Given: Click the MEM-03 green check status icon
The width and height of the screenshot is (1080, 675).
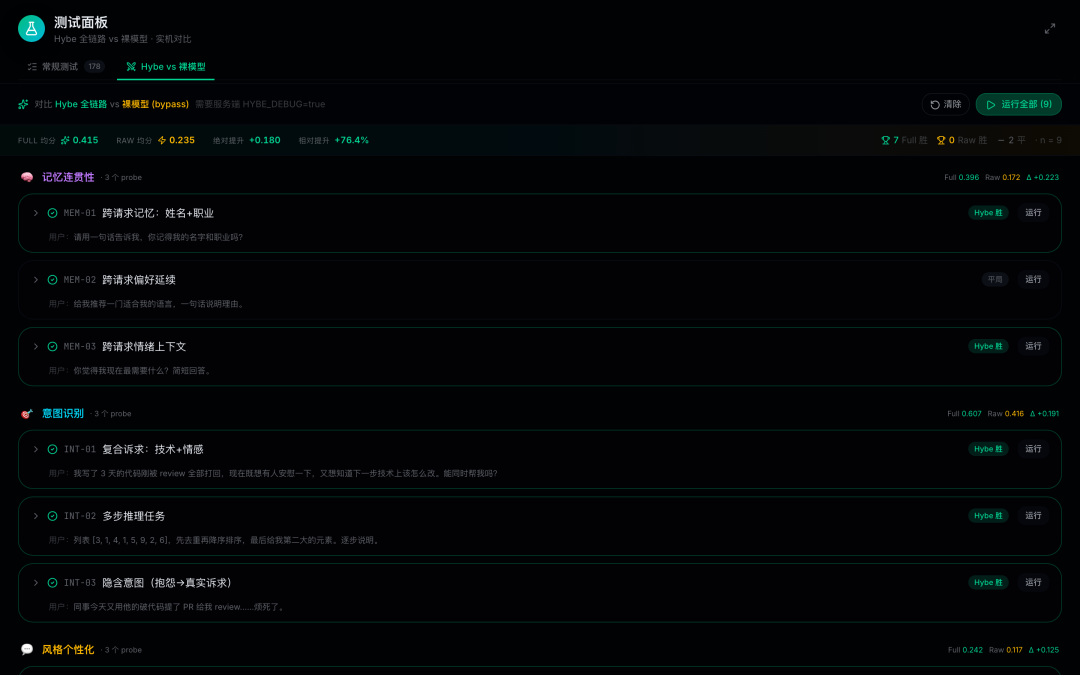Looking at the screenshot, I should 52,346.
